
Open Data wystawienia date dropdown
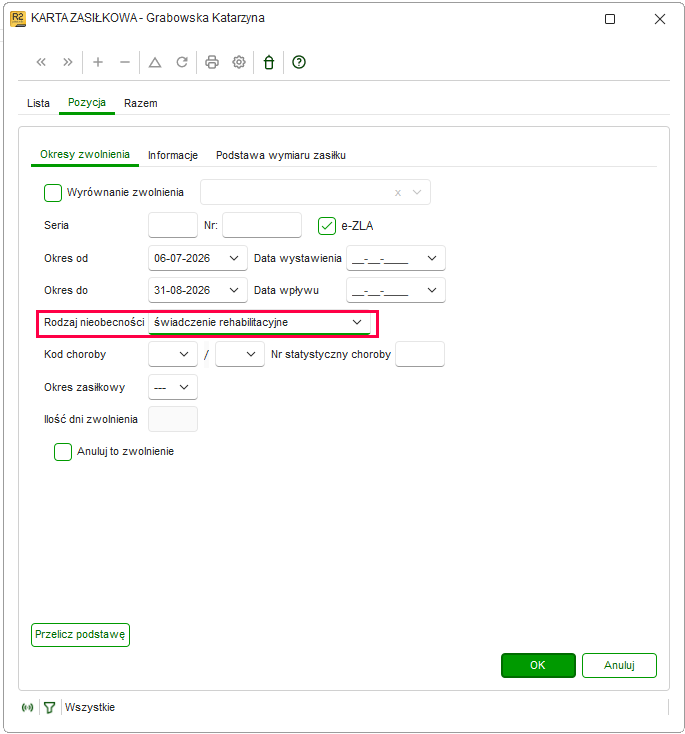point(432,258)
